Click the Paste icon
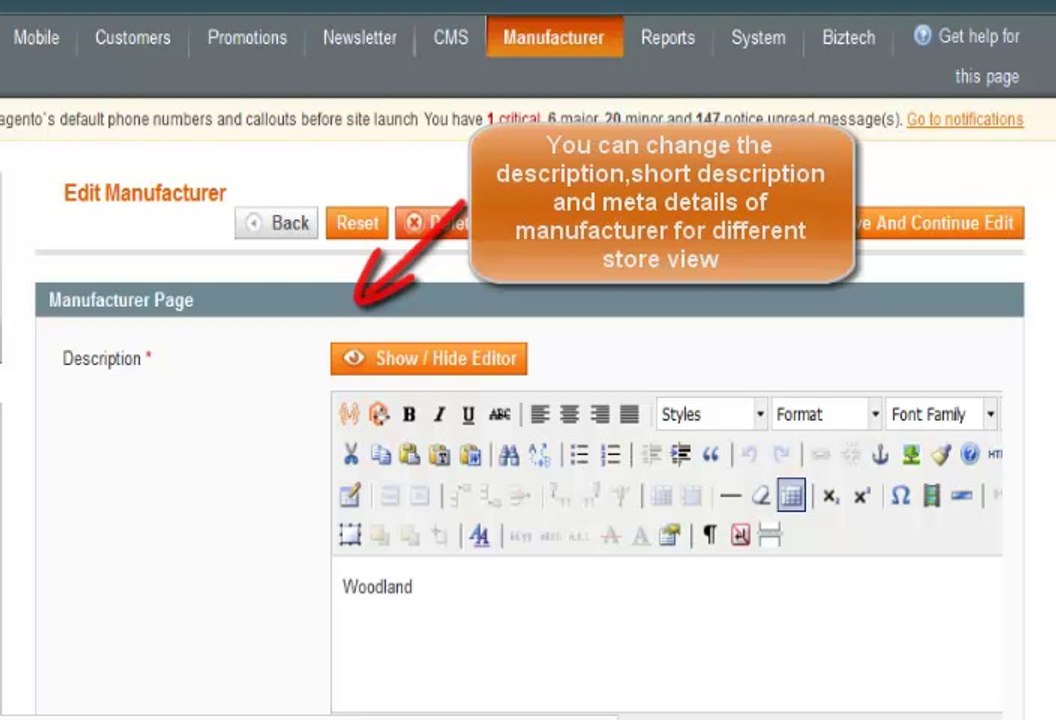 tap(409, 455)
